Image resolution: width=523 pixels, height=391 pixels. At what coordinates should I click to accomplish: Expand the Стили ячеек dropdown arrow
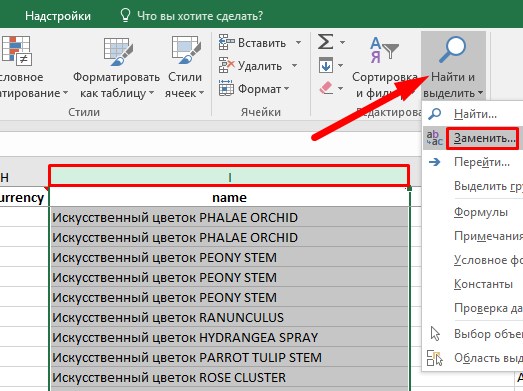tap(201, 93)
